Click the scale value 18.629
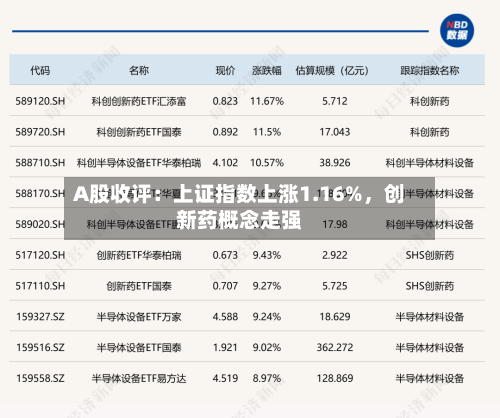Viewport: 500px width, 418px height. click(335, 316)
